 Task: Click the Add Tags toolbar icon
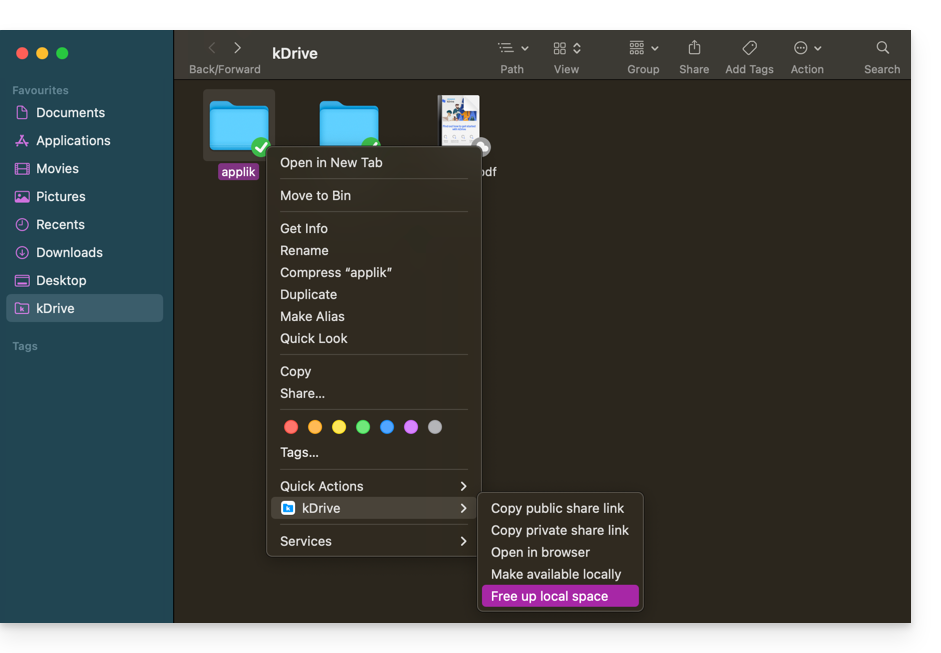749,48
